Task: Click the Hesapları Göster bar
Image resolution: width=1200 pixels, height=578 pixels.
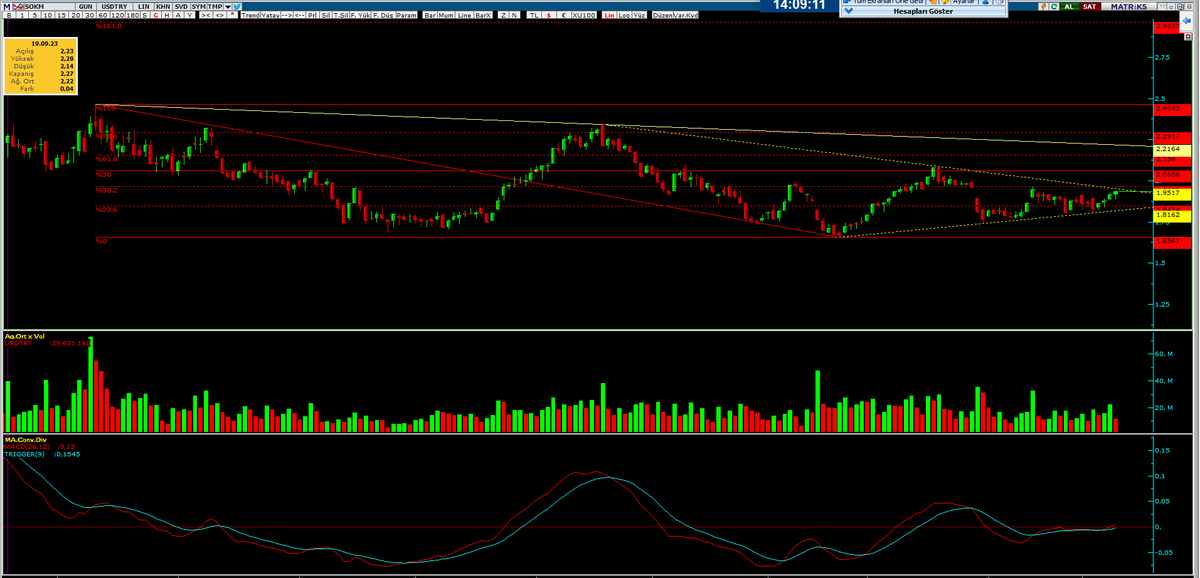Action: [x=922, y=11]
